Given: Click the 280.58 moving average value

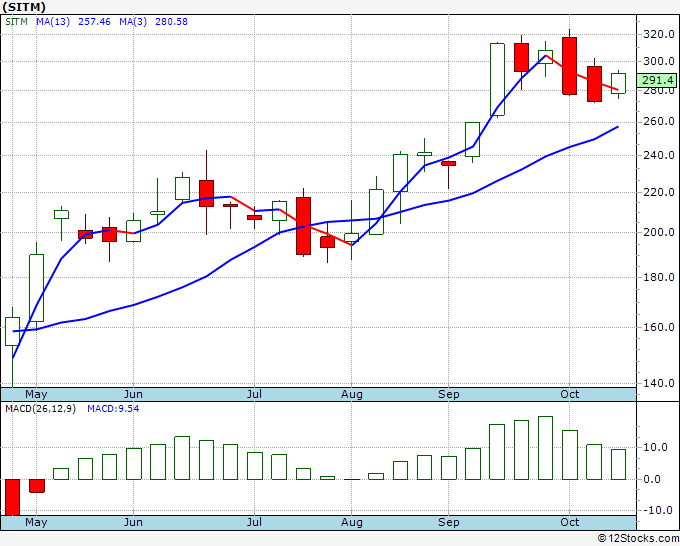Looking at the screenshot, I should tap(171, 22).
